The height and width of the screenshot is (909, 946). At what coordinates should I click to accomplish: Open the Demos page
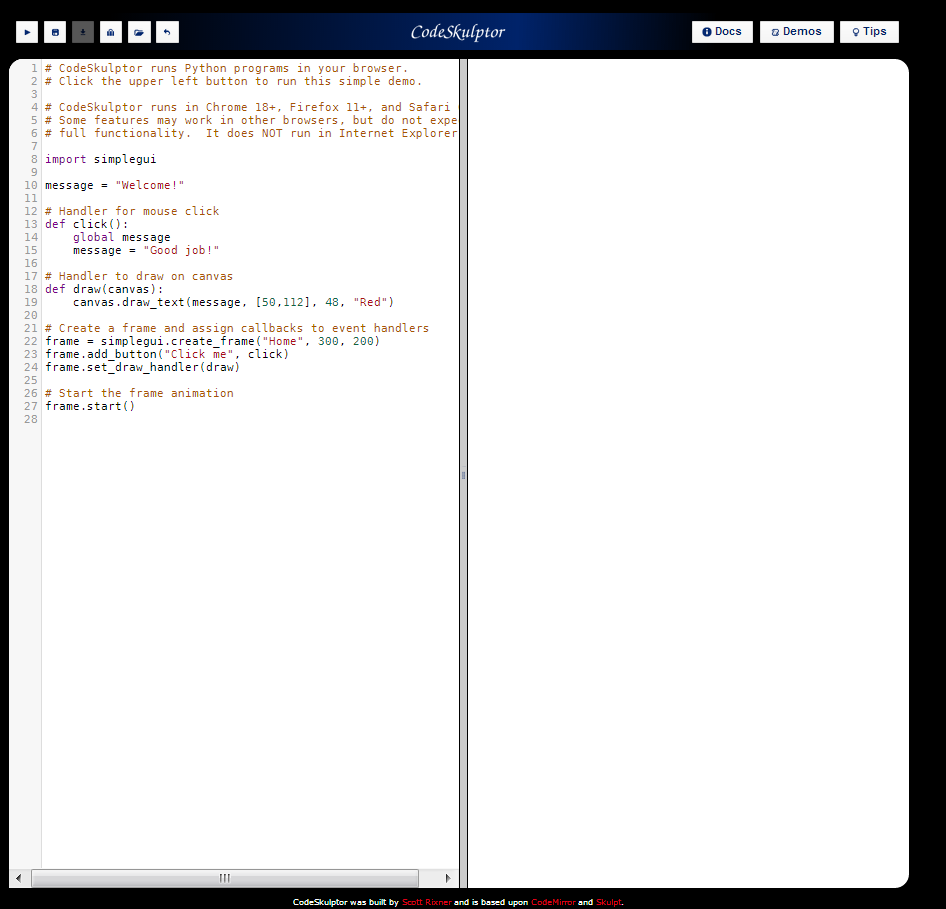click(x=796, y=31)
